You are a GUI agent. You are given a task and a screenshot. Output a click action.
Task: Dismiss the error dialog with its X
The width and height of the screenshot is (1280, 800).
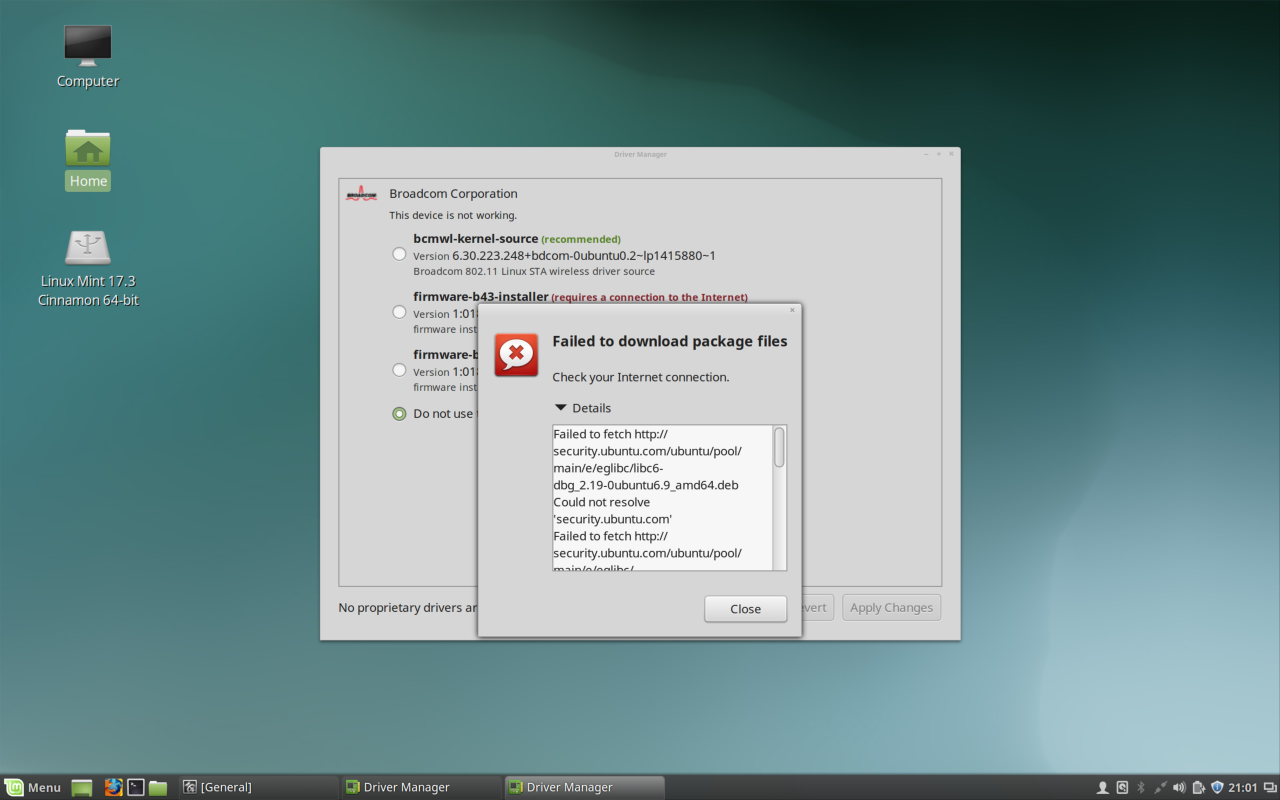click(x=792, y=310)
